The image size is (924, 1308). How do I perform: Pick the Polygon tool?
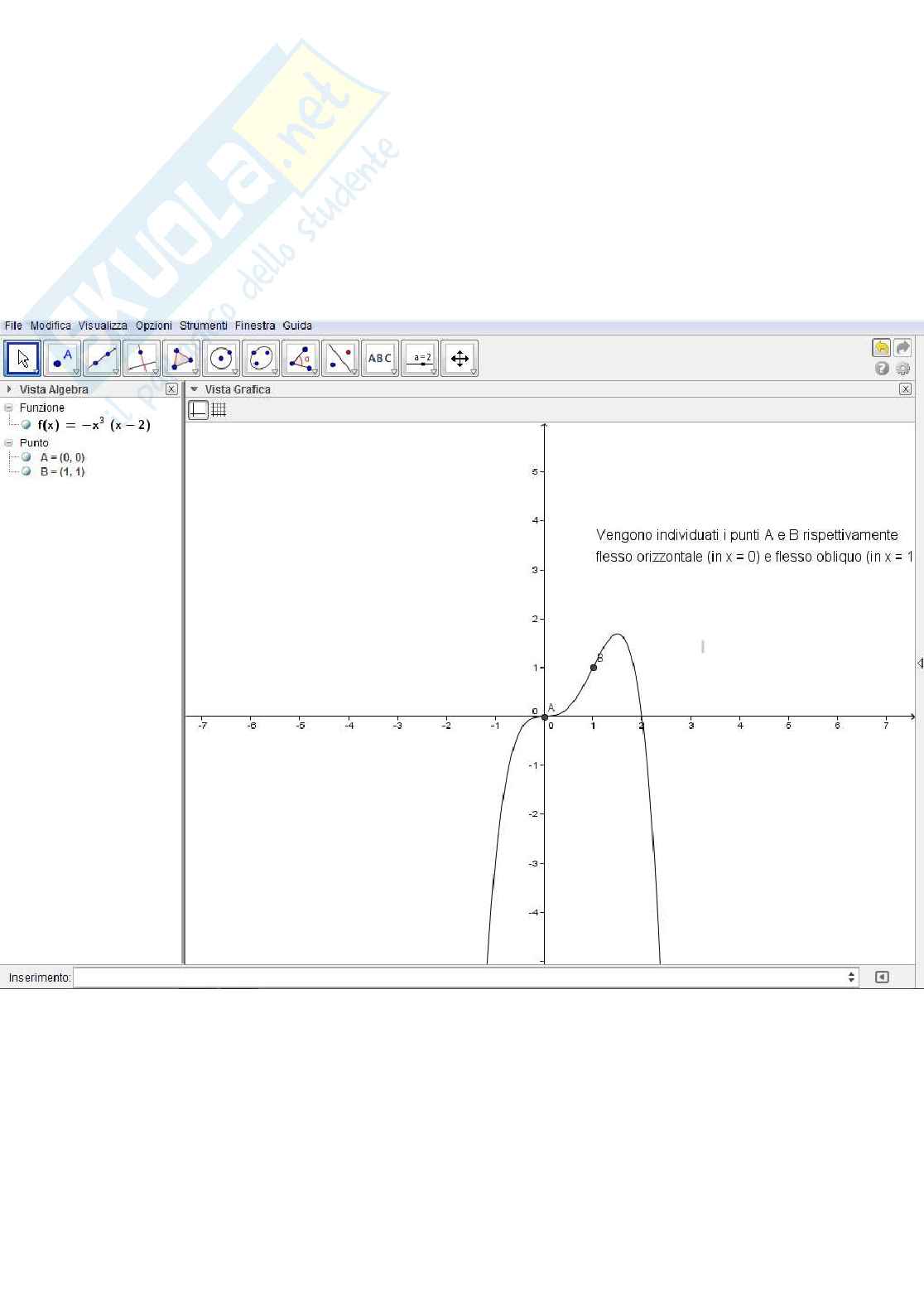(x=181, y=359)
